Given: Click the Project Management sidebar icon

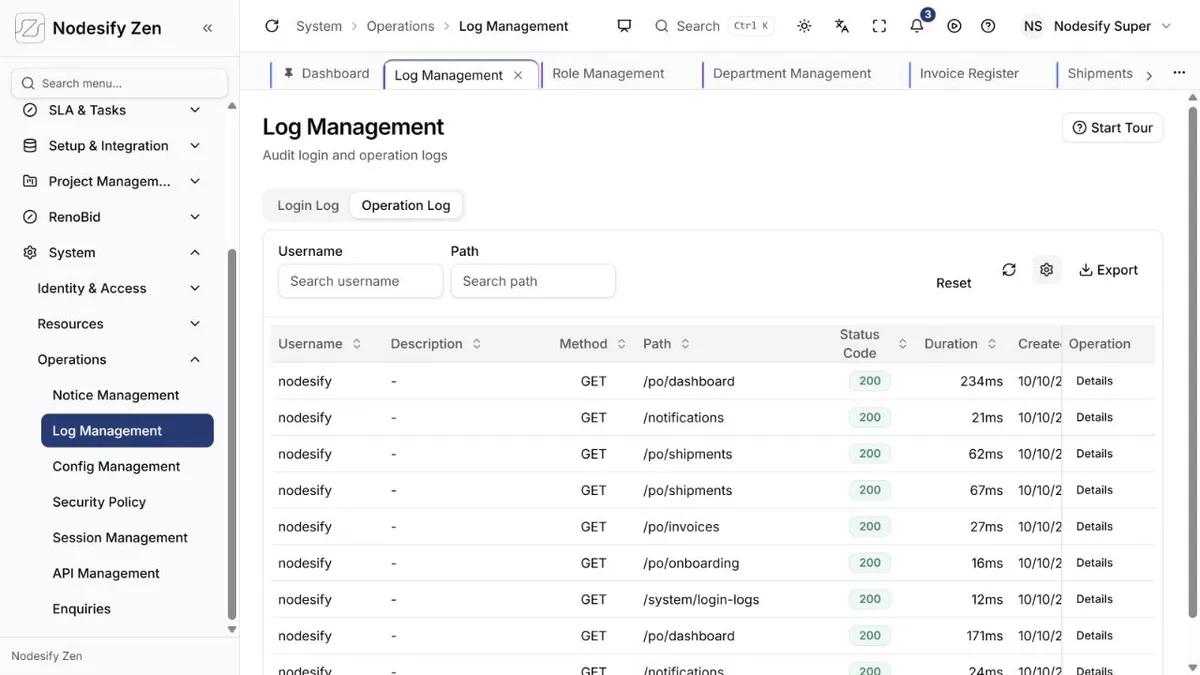Looking at the screenshot, I should [x=30, y=181].
